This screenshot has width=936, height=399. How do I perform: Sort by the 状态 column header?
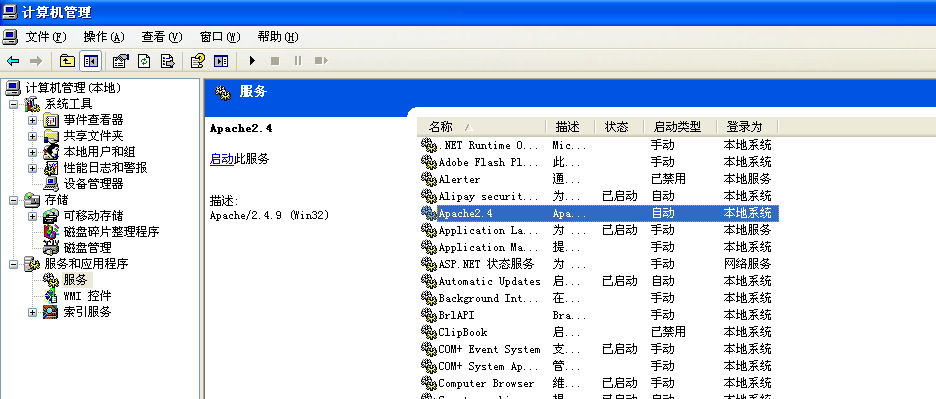pyautogui.click(x=620, y=127)
